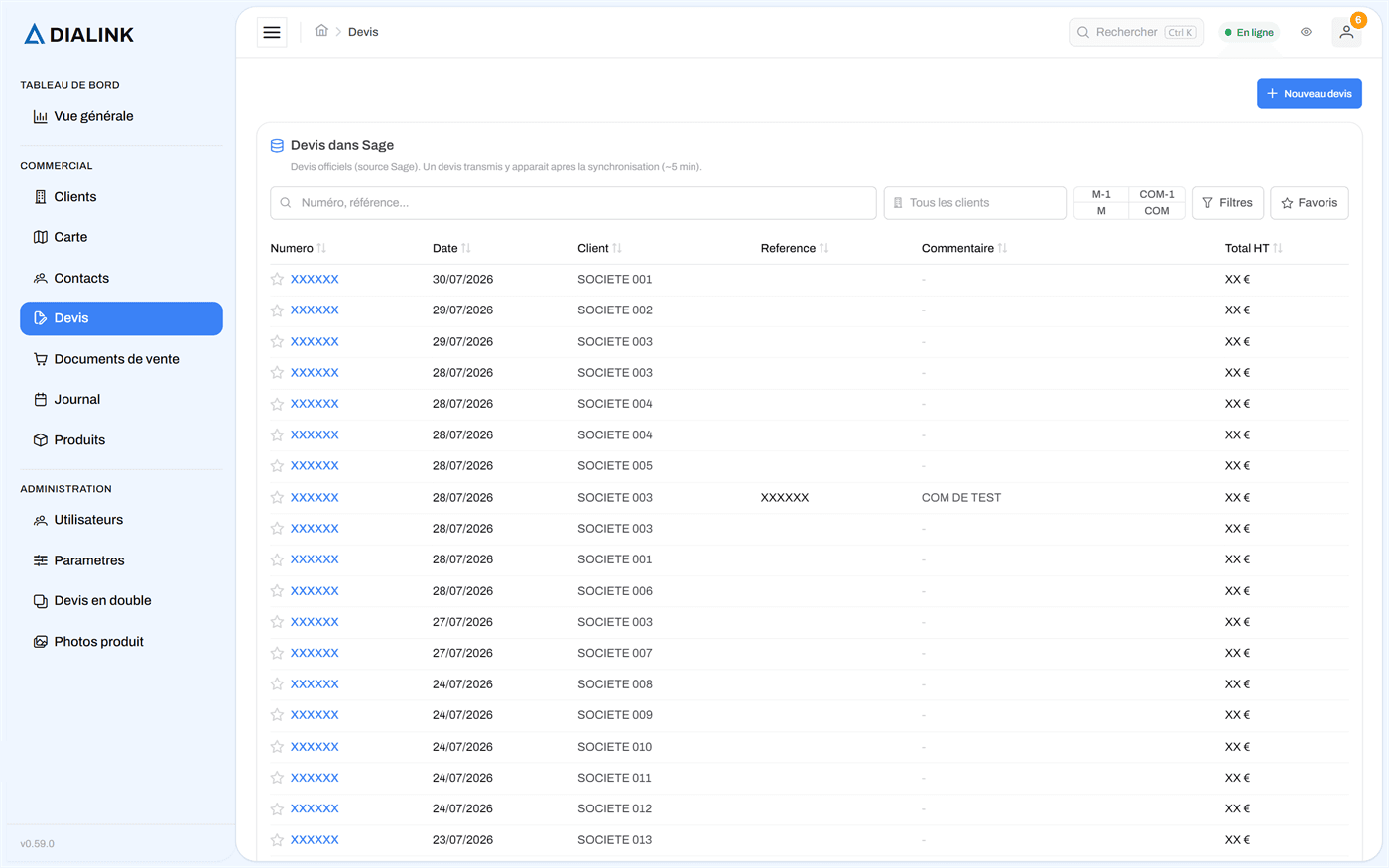Viewport: 1389px width, 868px height.
Task: Click the En ligne status indicator
Action: tap(1249, 32)
